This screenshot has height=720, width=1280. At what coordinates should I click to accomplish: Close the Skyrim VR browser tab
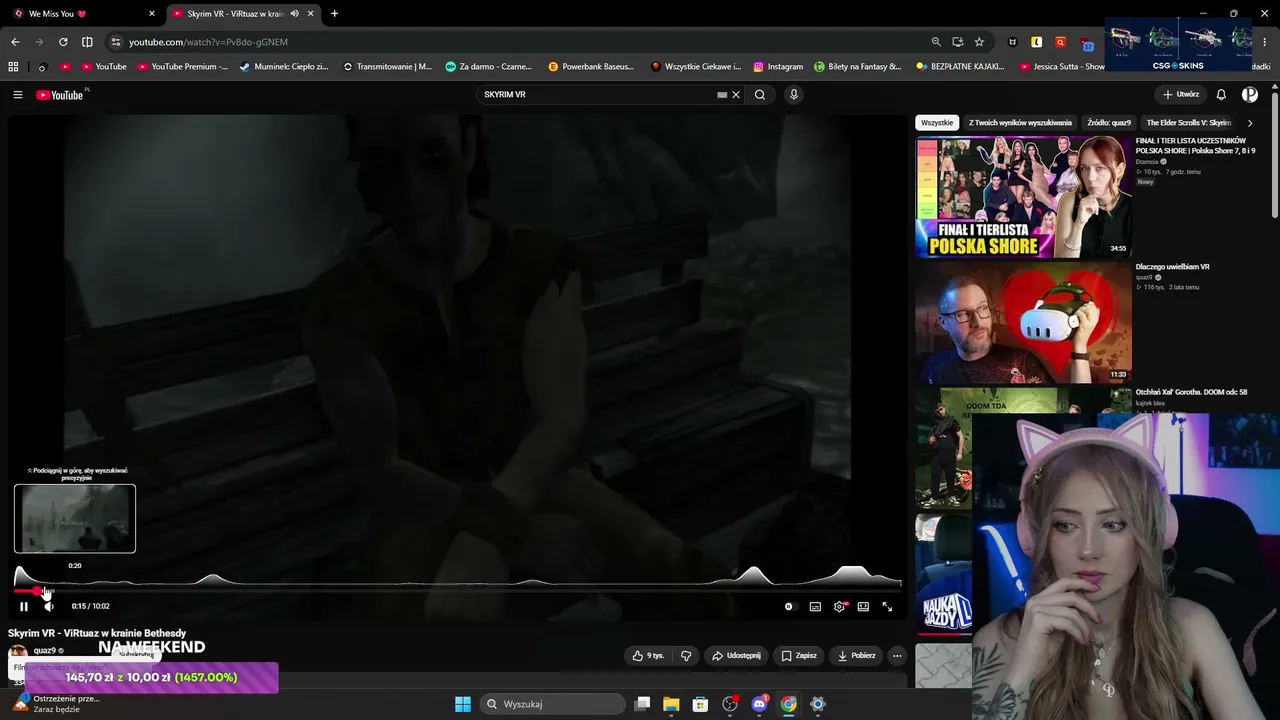click(x=311, y=14)
